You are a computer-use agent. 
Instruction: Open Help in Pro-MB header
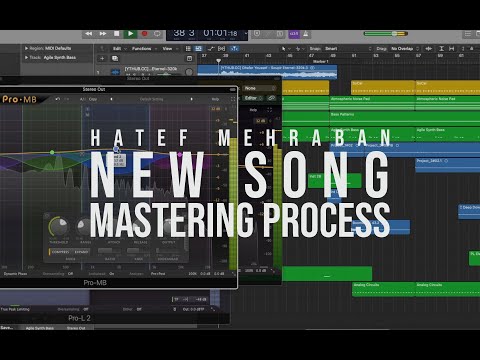point(215,99)
